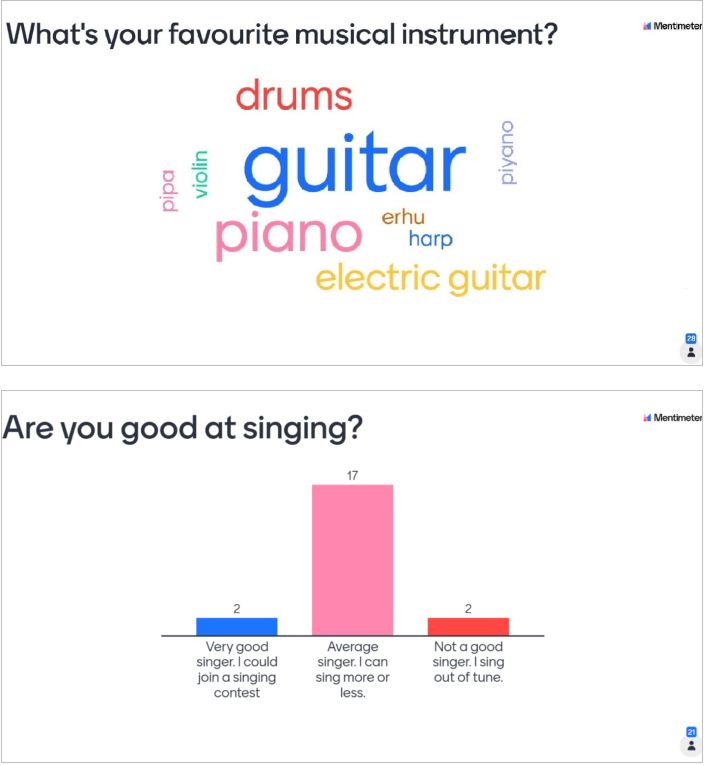This screenshot has height=765, width=704.
Task: Click the red Not a good singer bar
Action: [468, 626]
